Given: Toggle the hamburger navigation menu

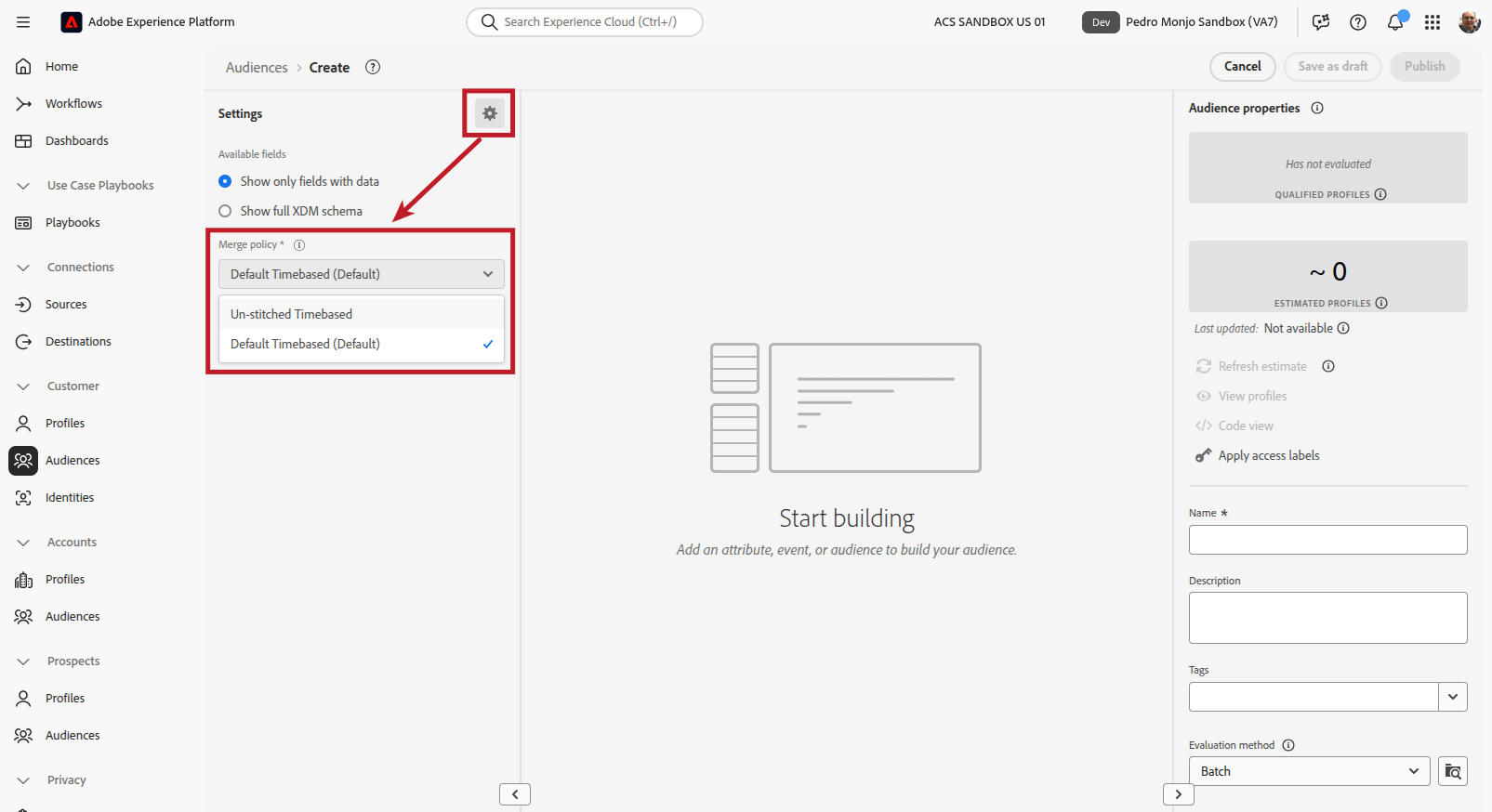Looking at the screenshot, I should point(23,22).
